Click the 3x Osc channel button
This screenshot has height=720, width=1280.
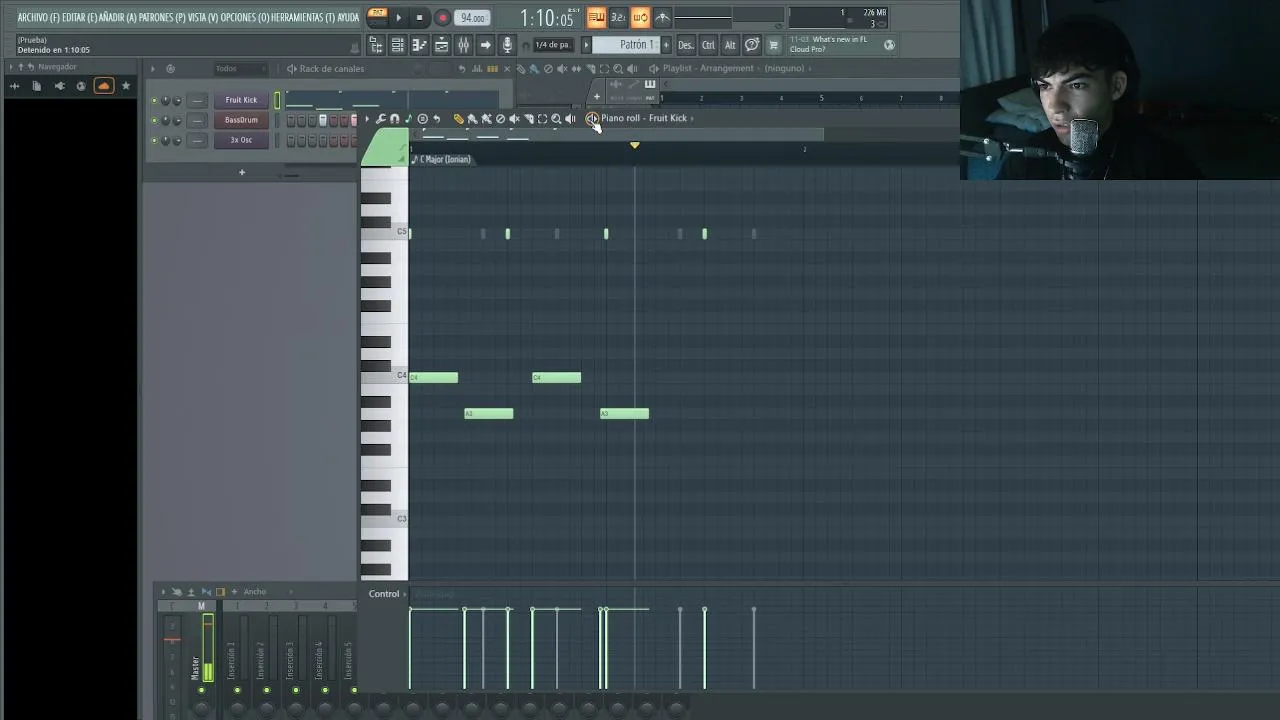coord(241,140)
